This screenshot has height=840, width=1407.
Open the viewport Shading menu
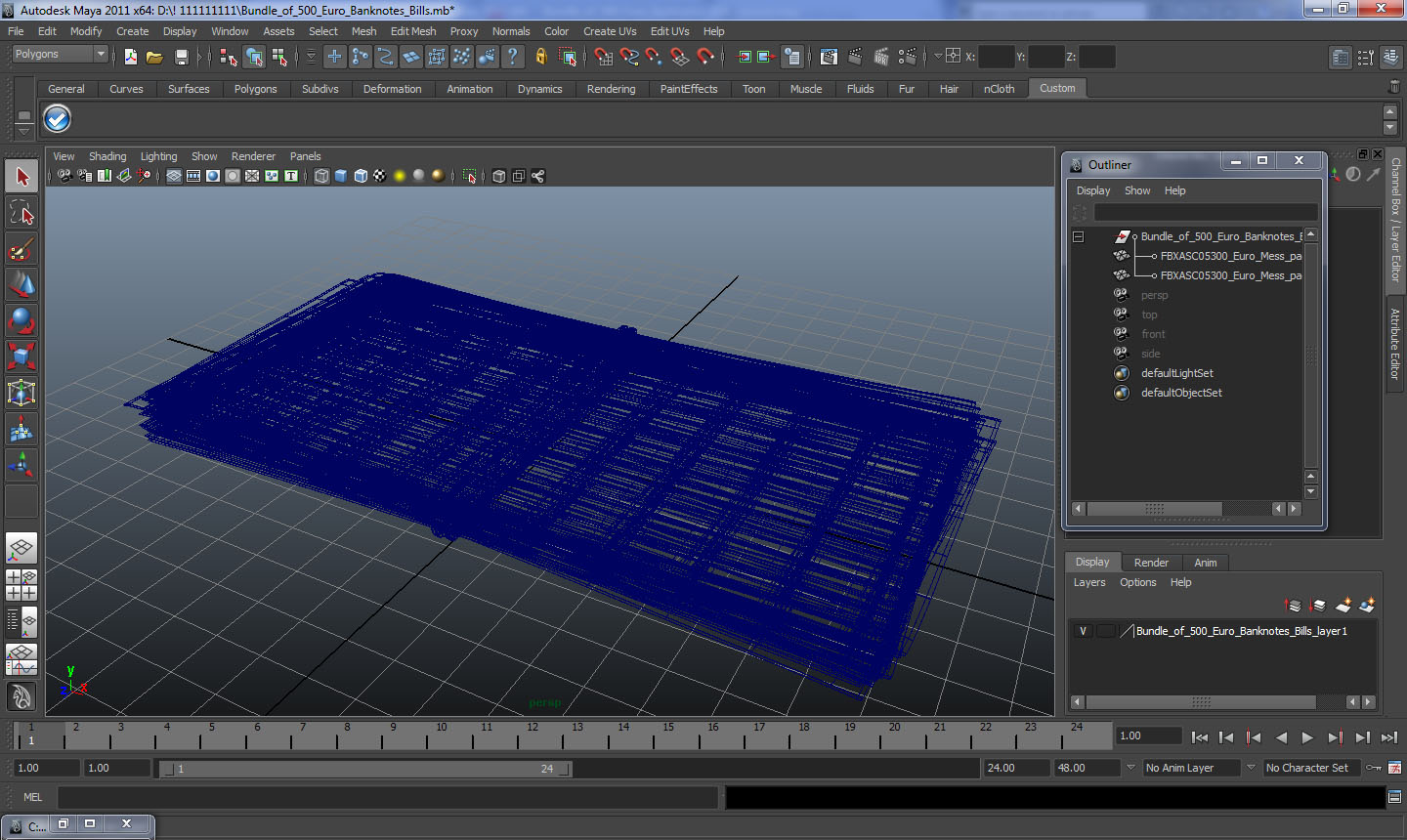(107, 156)
